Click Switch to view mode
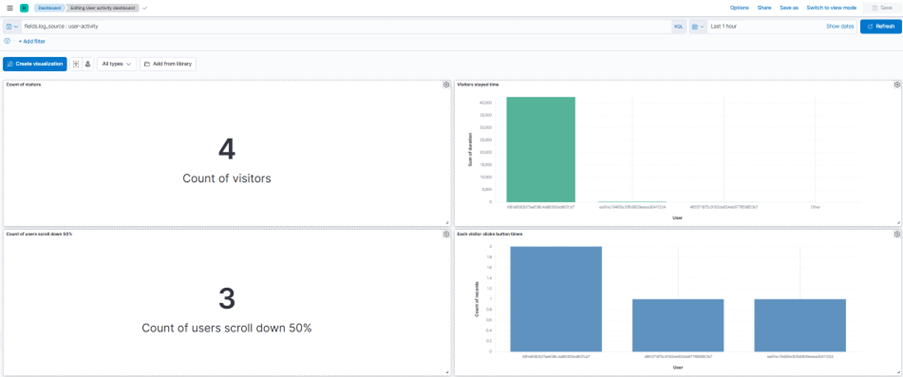The width and height of the screenshot is (903, 377). coord(832,8)
